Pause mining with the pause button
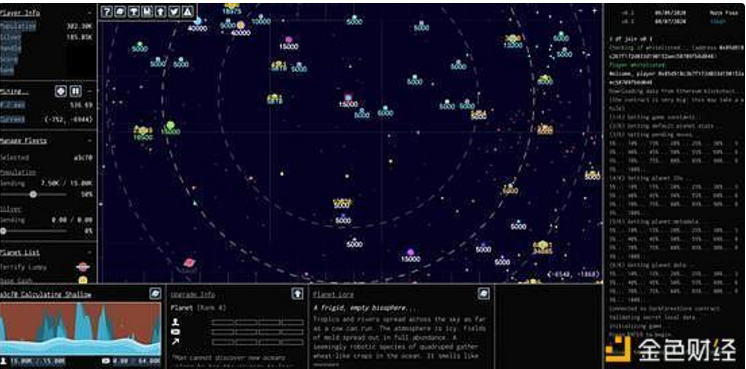746x369 pixels. 76,91
